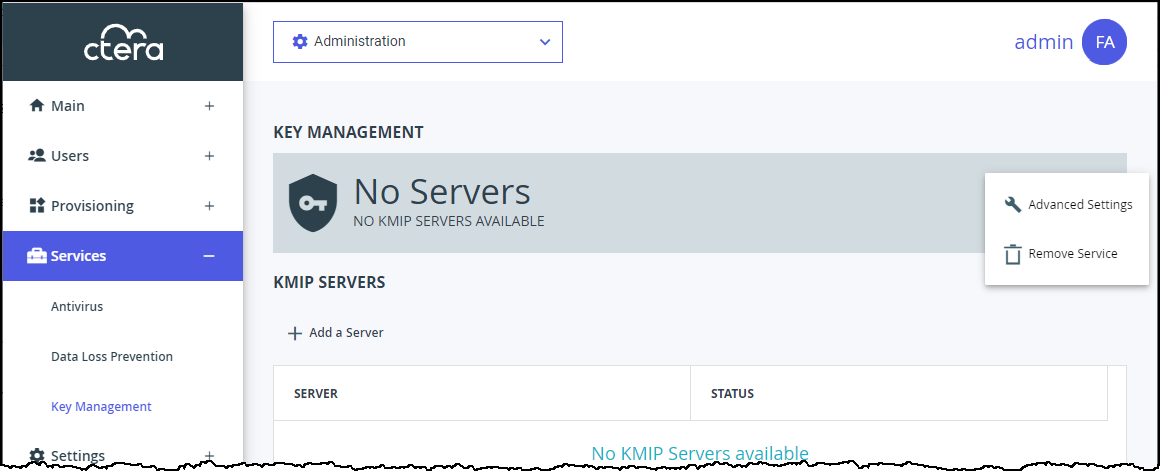This screenshot has width=1160, height=471.
Task: Click the admin username link
Action: [1043, 42]
